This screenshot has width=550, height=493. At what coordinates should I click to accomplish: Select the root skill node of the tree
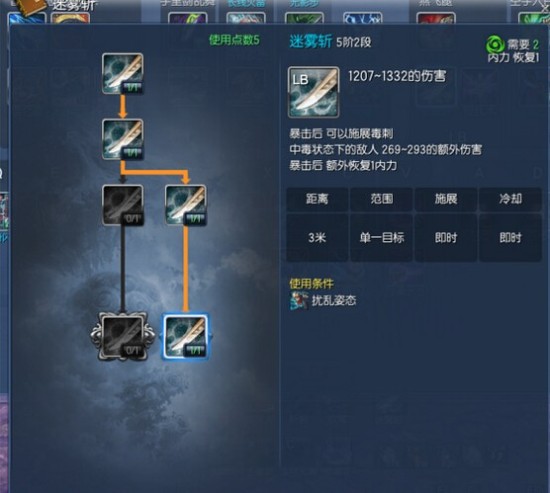(x=122, y=73)
